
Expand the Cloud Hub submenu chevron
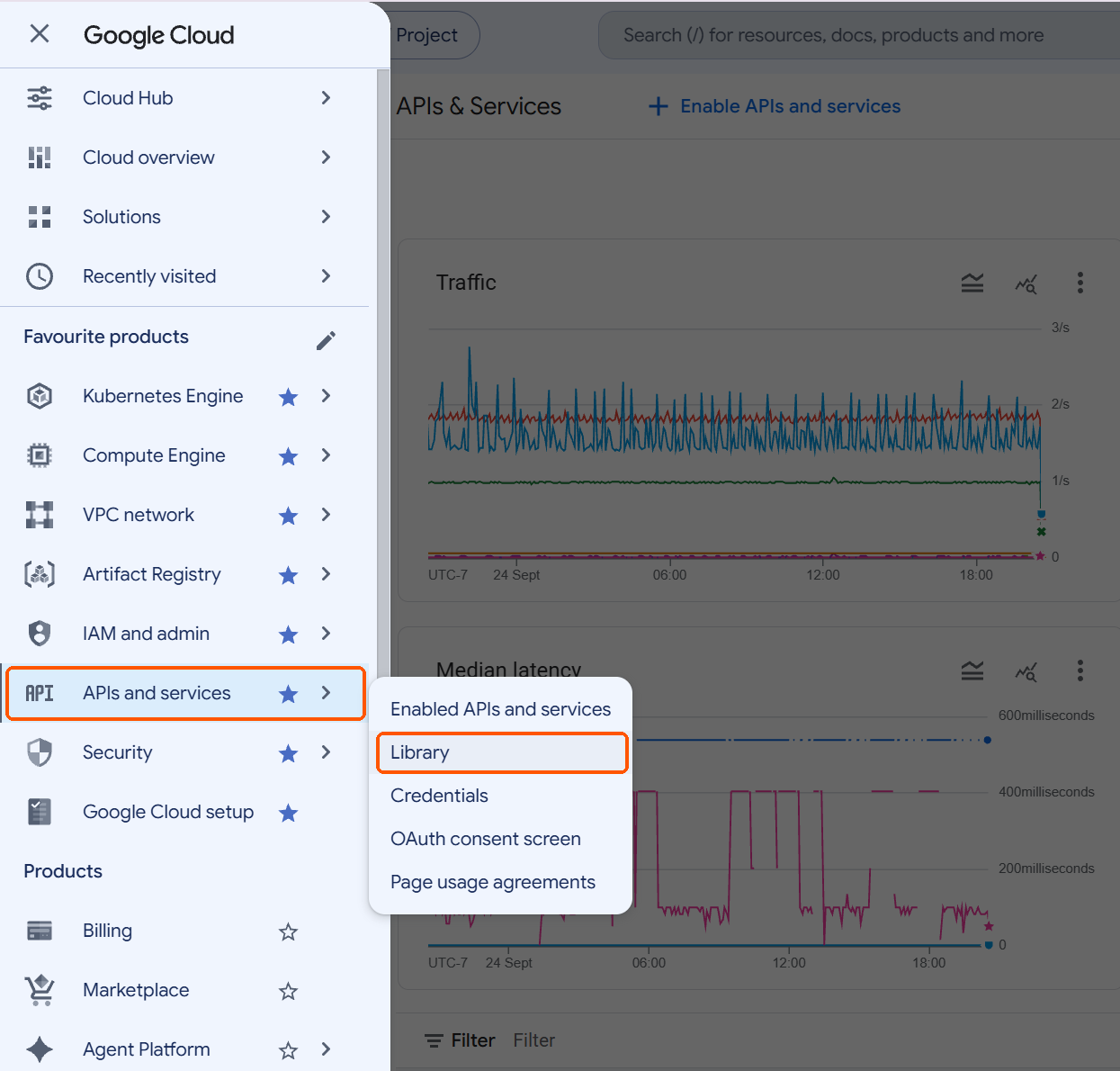(x=326, y=97)
